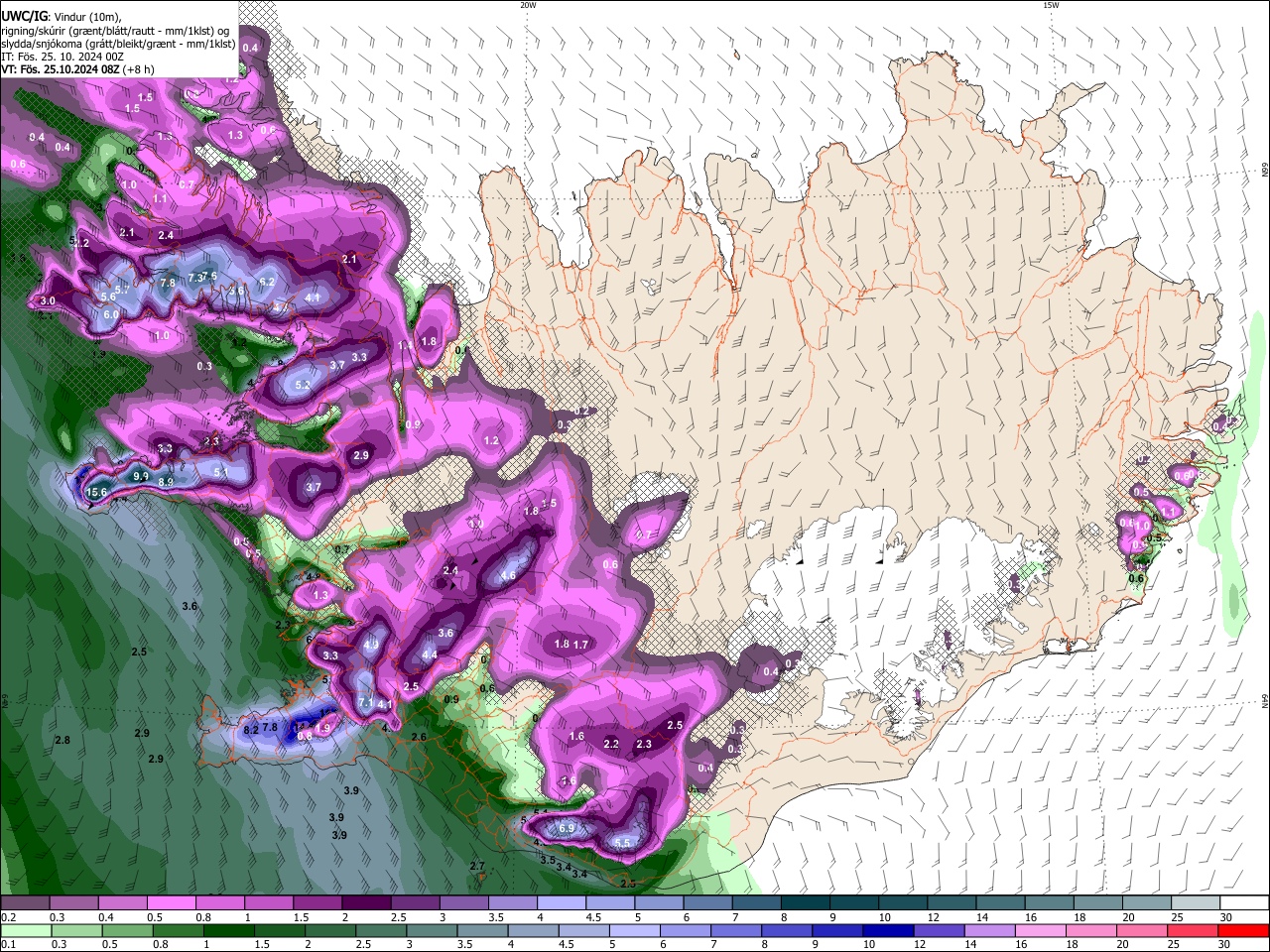Click the dark teal 8 snow legend swatch
This screenshot has width=1270, height=952.
pos(805,903)
